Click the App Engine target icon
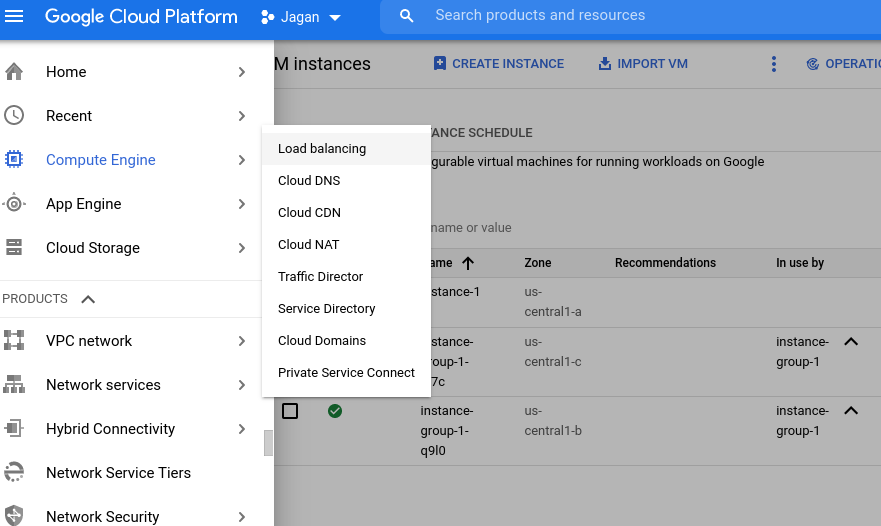This screenshot has width=881, height=526. tap(14, 203)
